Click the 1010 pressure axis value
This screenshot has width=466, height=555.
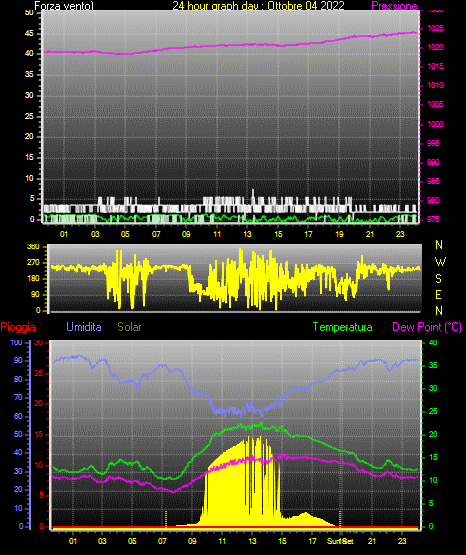[x=435, y=85]
